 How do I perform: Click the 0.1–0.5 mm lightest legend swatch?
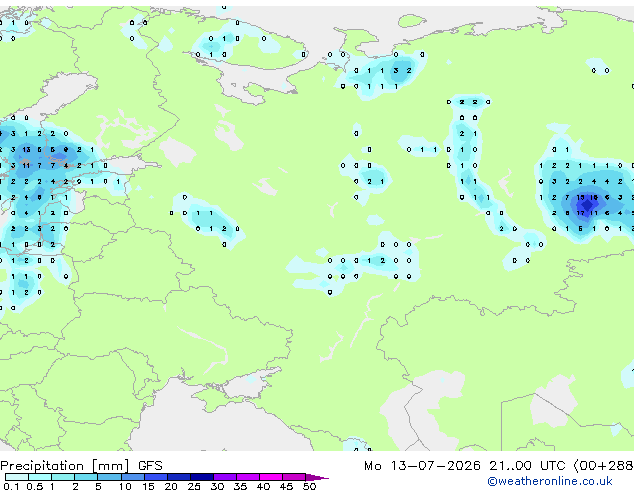tap(17, 477)
